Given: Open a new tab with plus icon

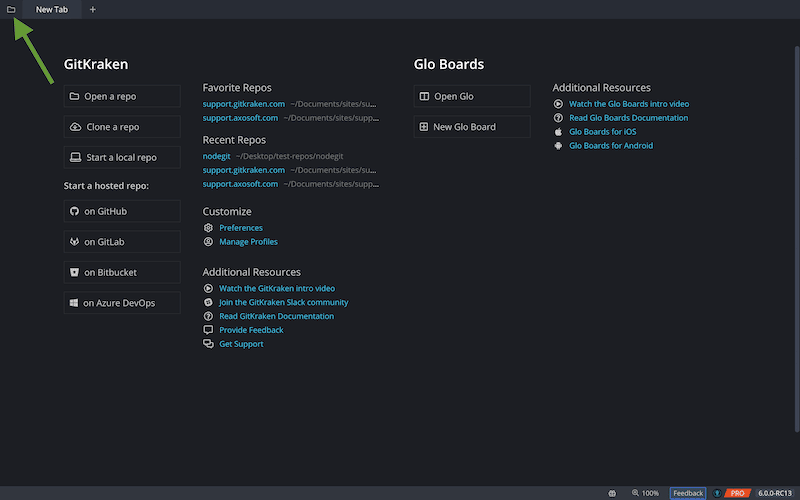Looking at the screenshot, I should click(93, 9).
